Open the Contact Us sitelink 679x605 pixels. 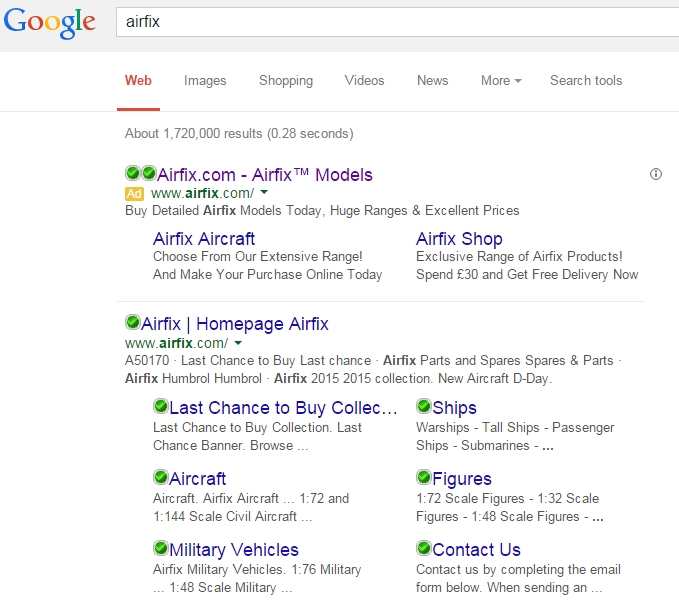(x=476, y=550)
